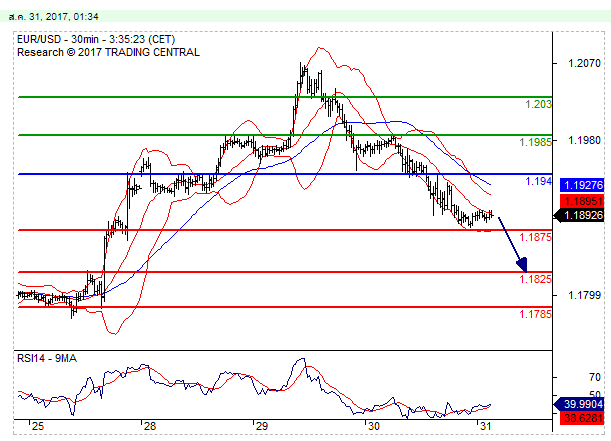This screenshot has width=611, height=441.
Task: Click the red price tag 1.18951
Action: (x=582, y=201)
